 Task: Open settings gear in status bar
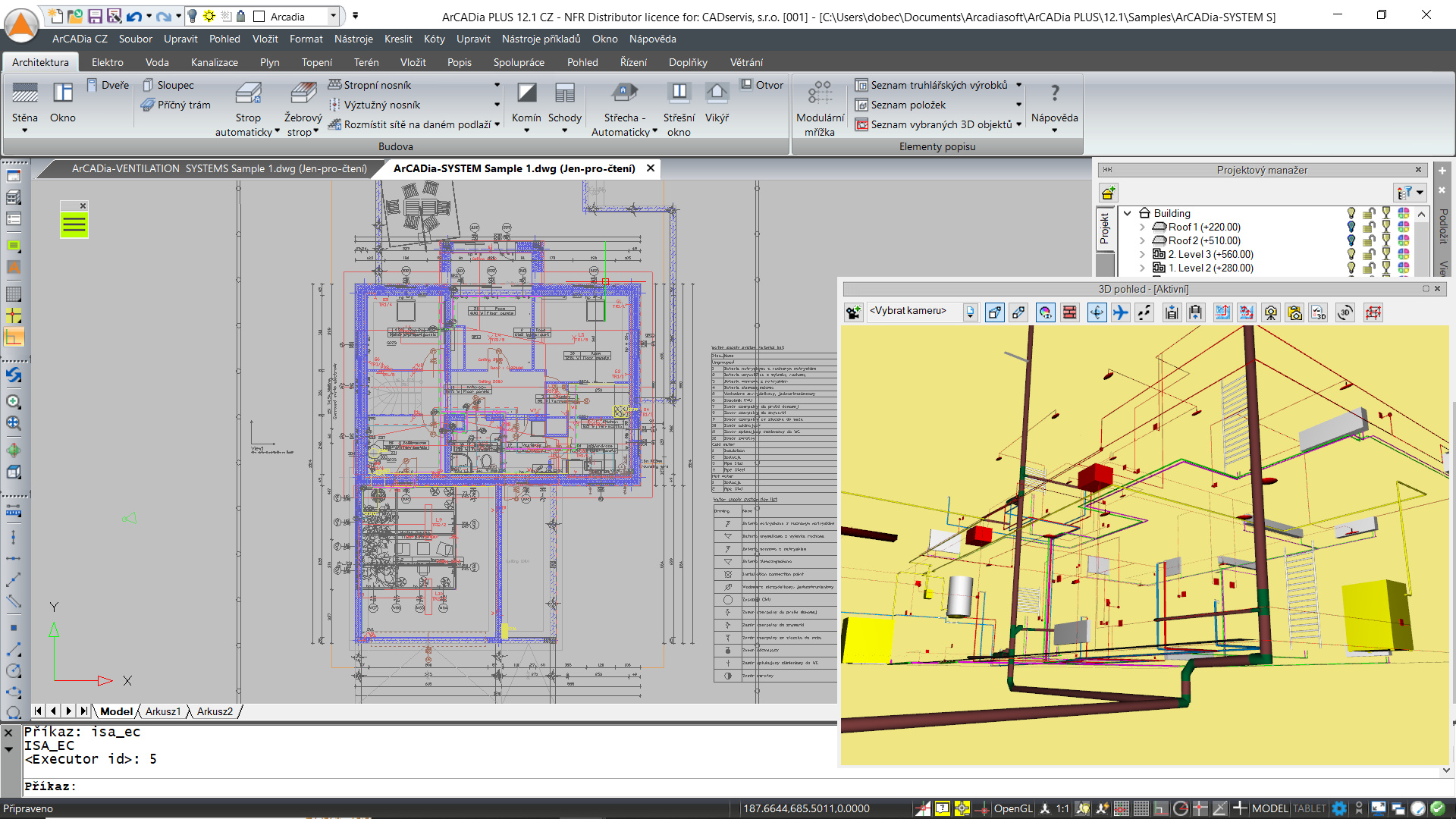1339,808
